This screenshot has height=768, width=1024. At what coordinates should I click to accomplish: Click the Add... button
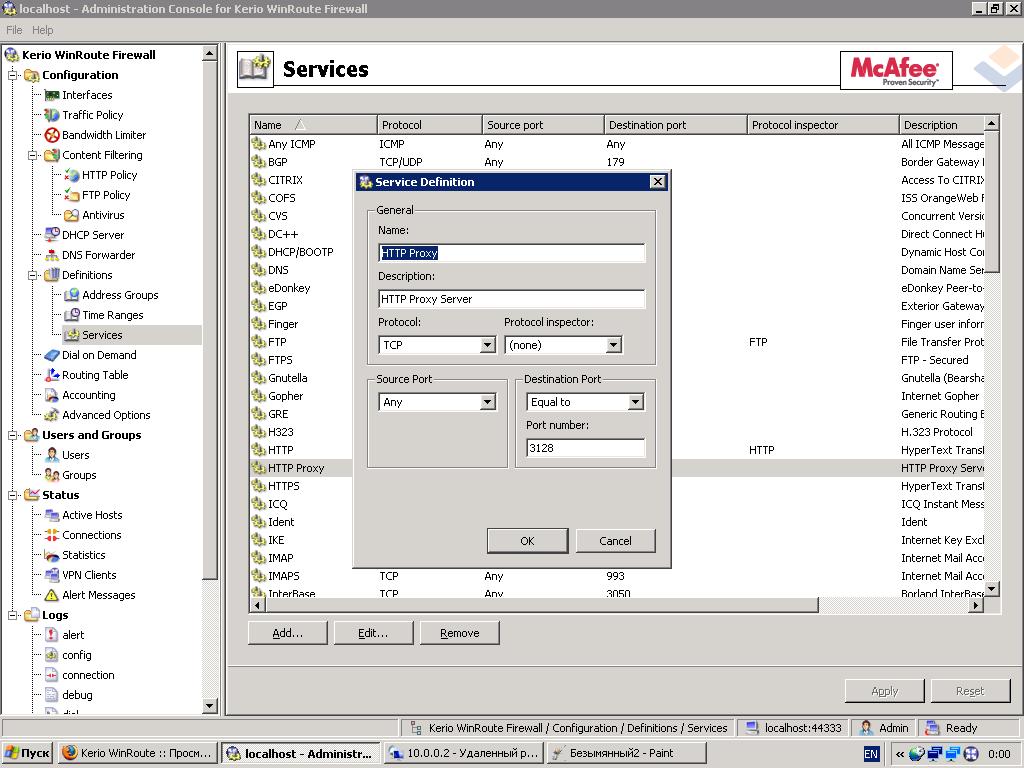point(287,633)
